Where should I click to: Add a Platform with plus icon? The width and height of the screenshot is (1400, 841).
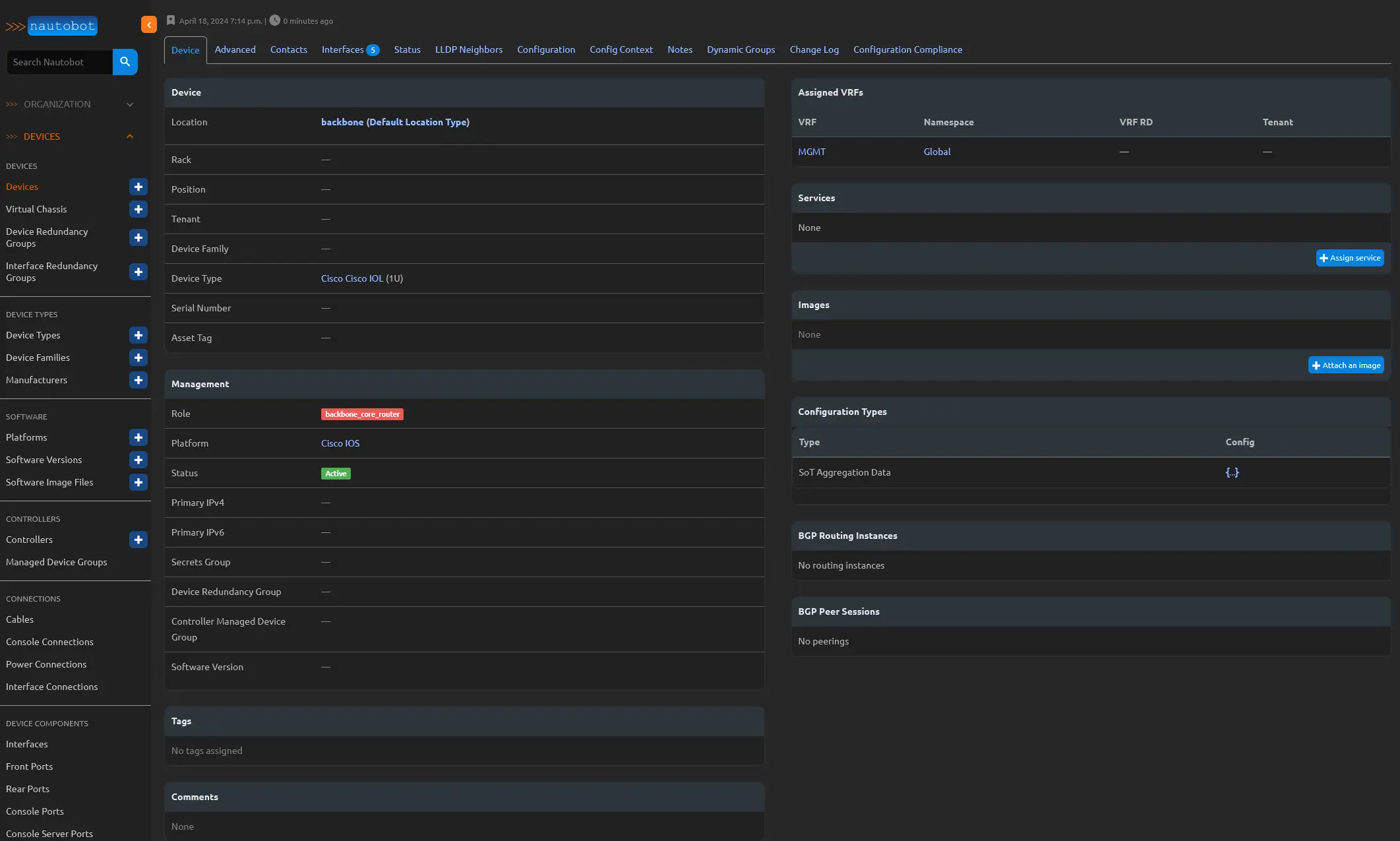coord(138,437)
